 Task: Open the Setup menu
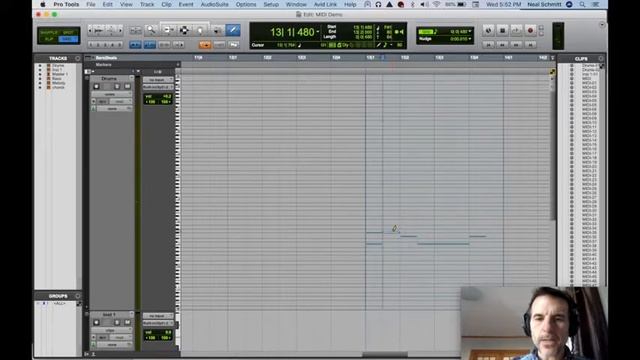click(x=271, y=4)
